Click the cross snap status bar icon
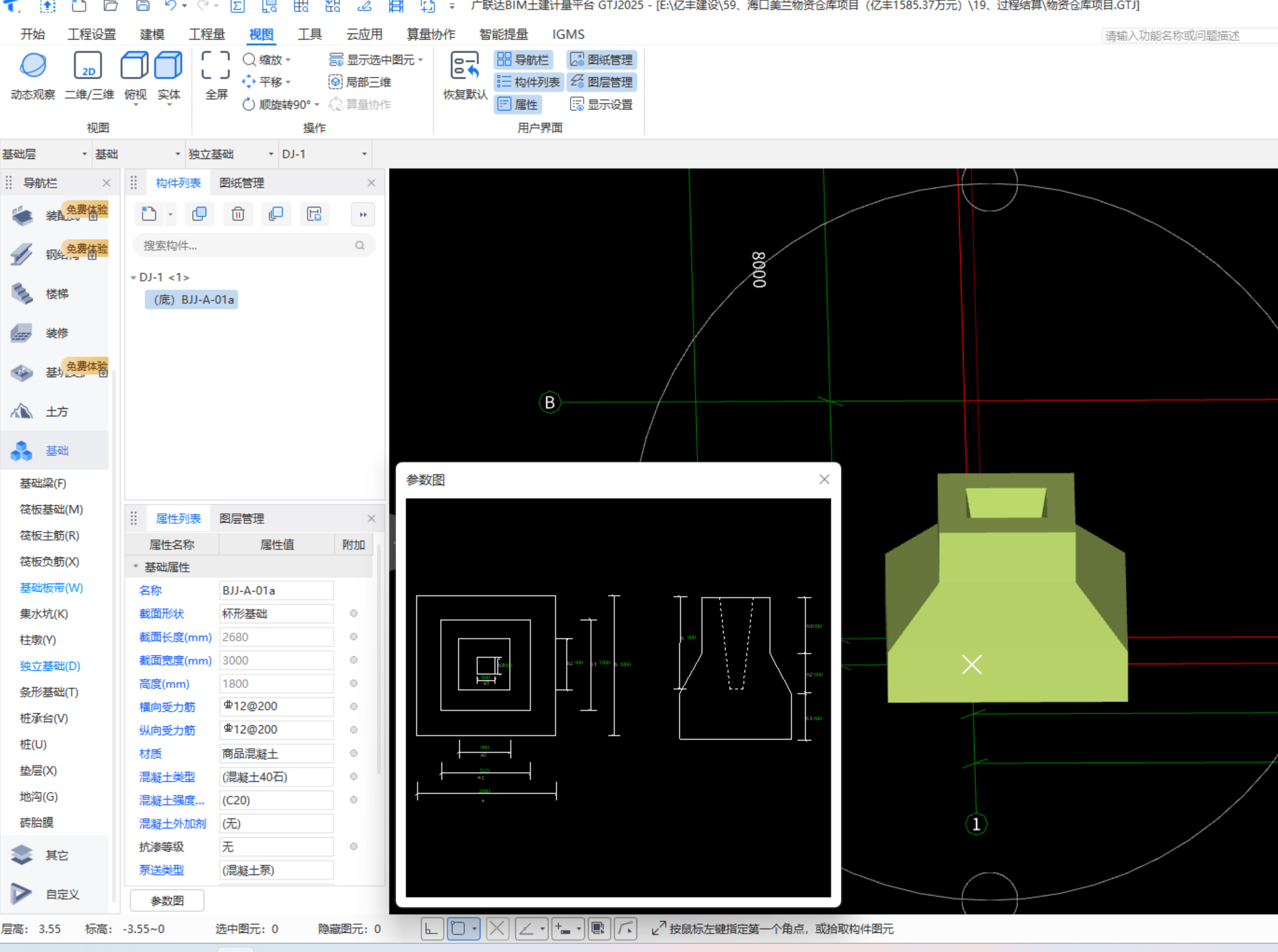The image size is (1278, 952). tap(497, 929)
